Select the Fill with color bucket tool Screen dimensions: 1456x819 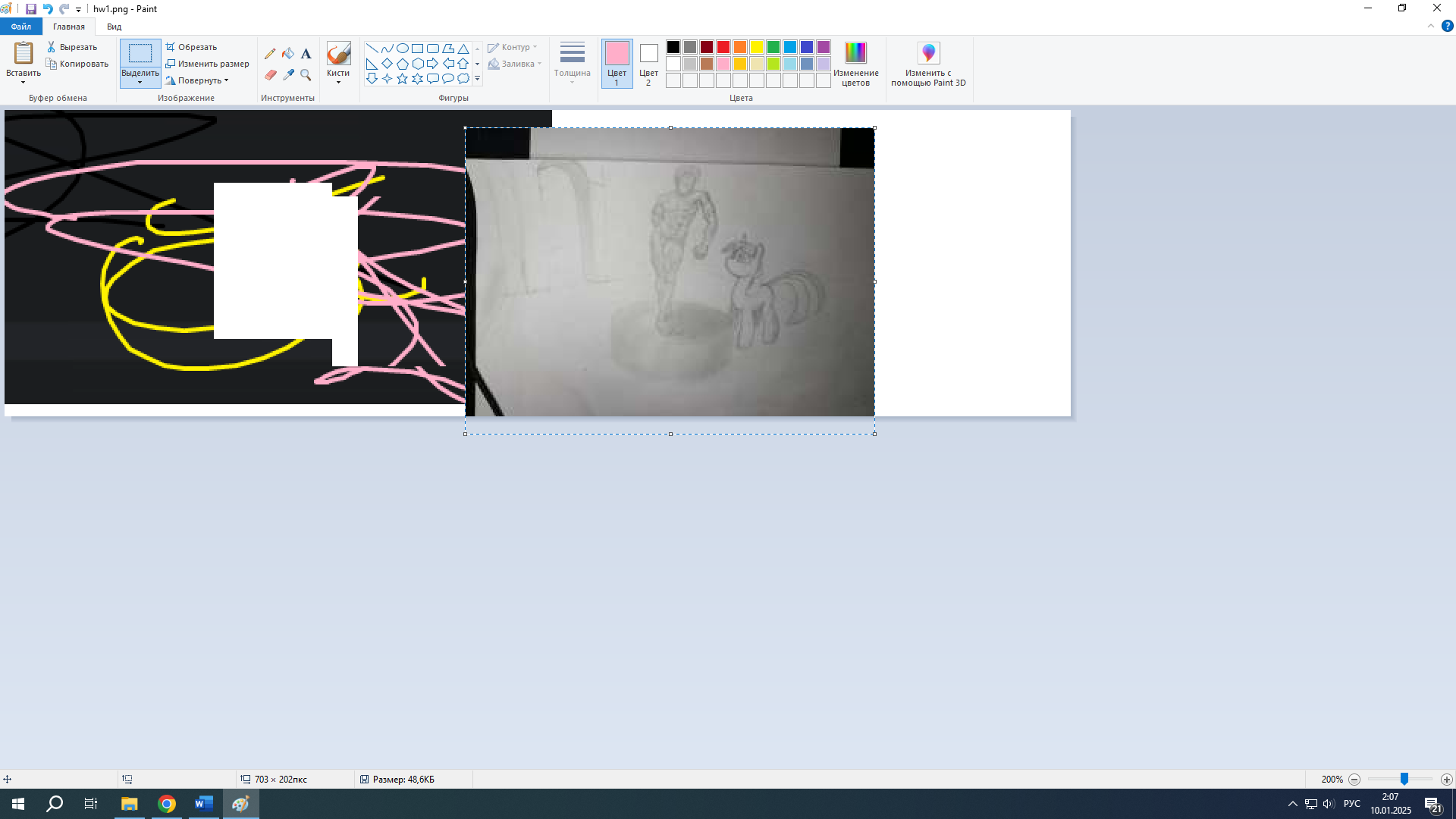(288, 54)
